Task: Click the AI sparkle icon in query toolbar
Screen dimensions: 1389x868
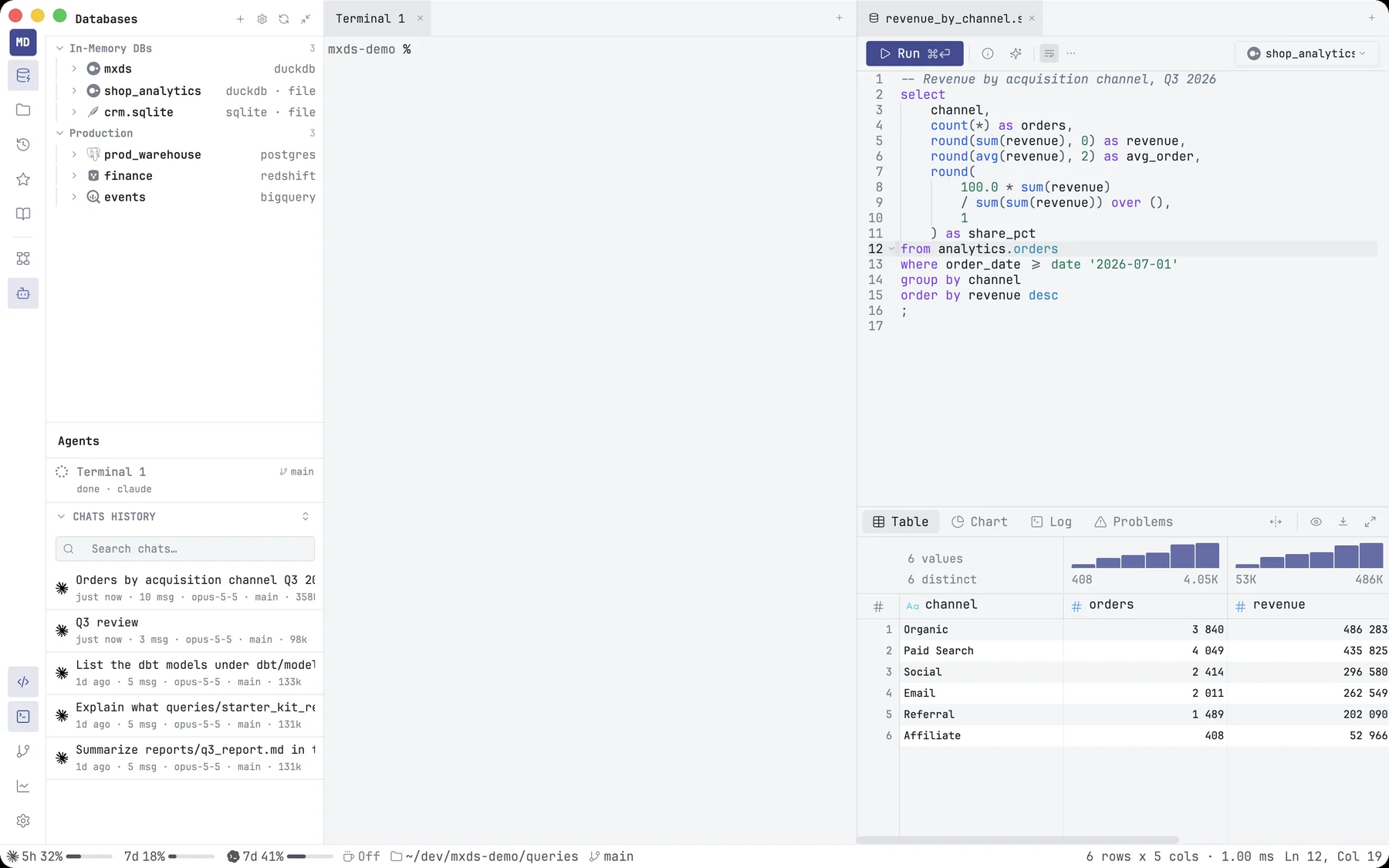Action: coord(1016,53)
